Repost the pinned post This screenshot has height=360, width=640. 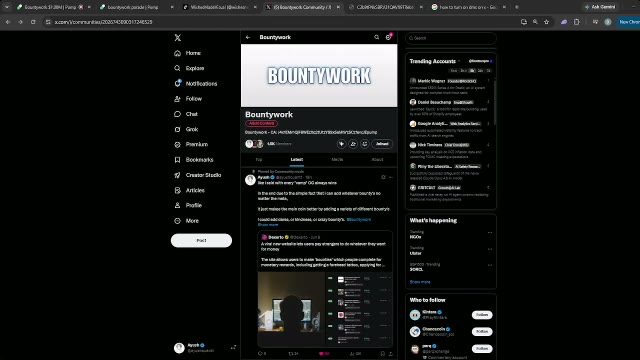coord(293,353)
